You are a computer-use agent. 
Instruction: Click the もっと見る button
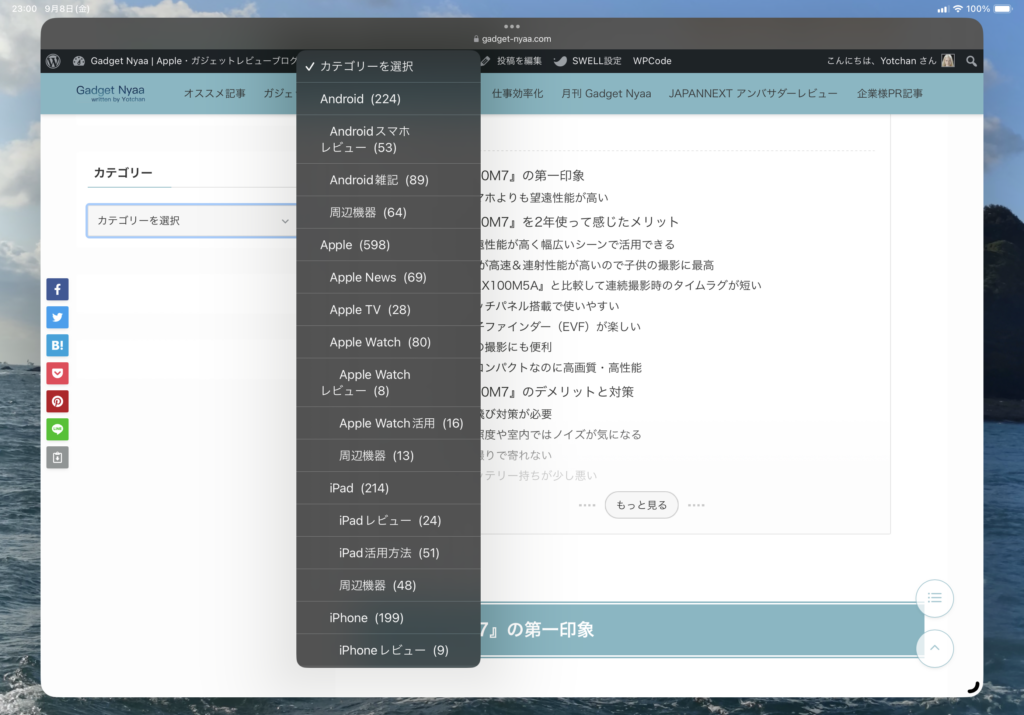click(x=641, y=505)
